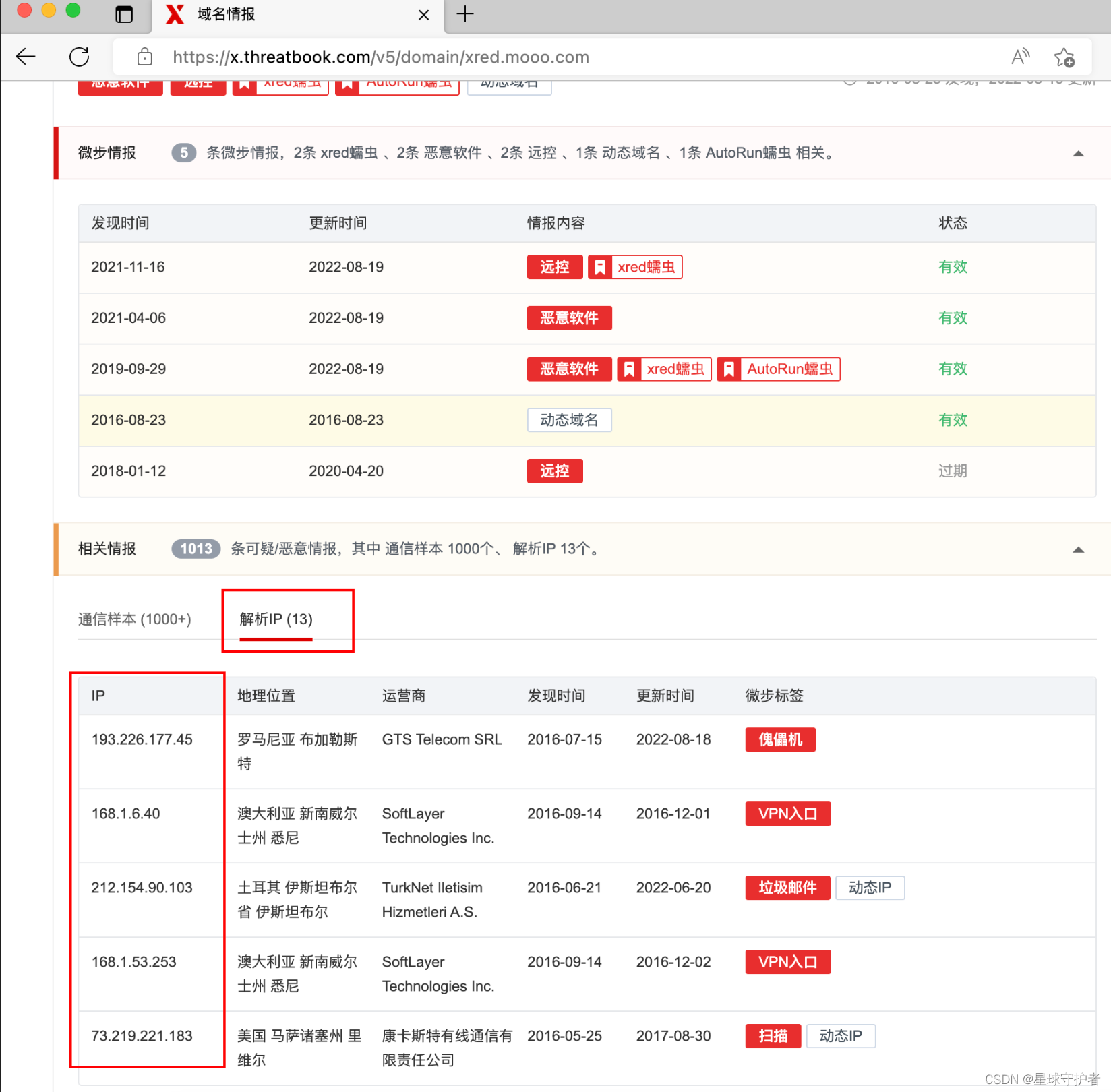Open the Read Aloud icon
This screenshot has height=1092, width=1111.
(1021, 57)
